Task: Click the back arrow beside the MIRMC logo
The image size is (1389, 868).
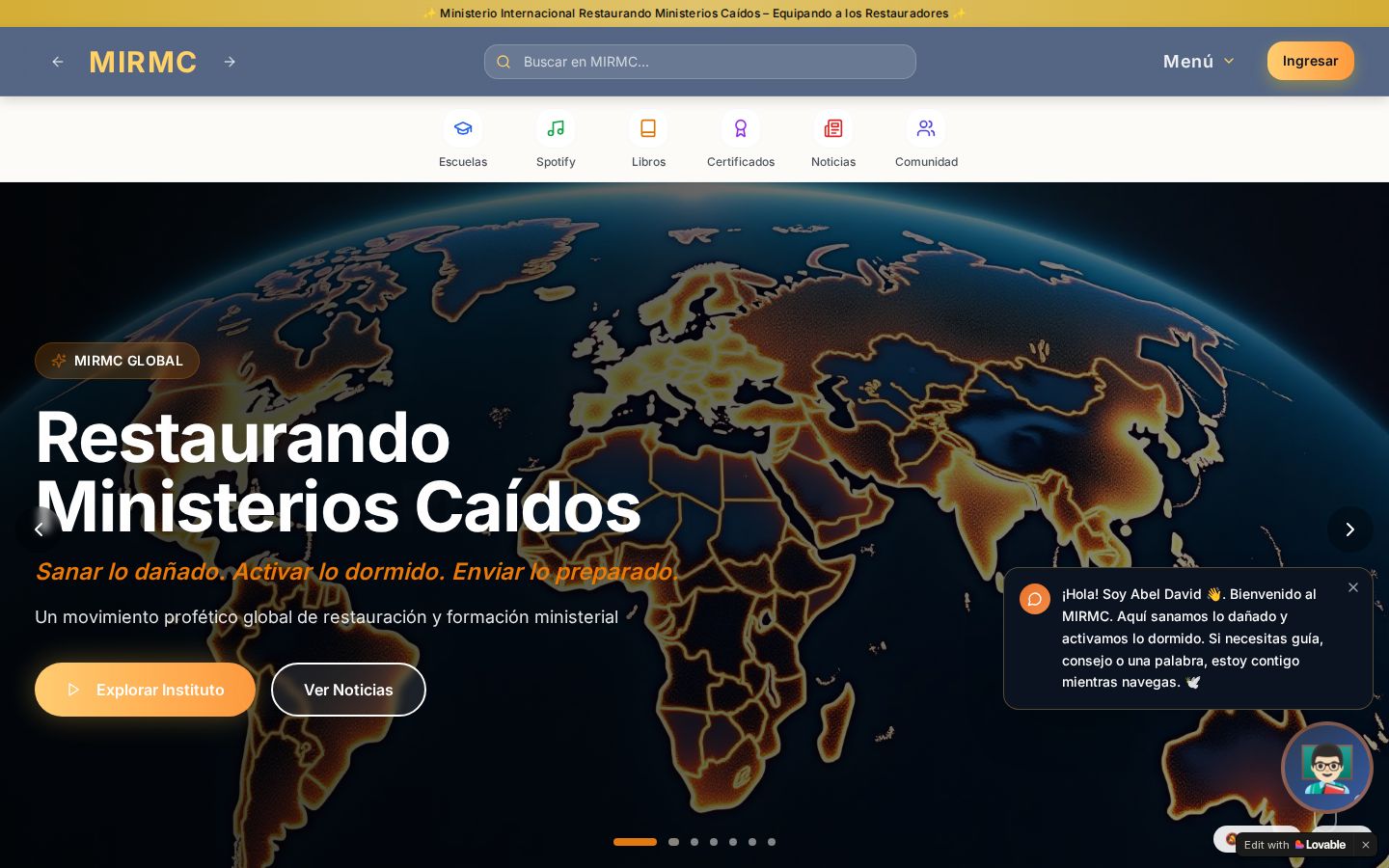Action: coord(58,62)
